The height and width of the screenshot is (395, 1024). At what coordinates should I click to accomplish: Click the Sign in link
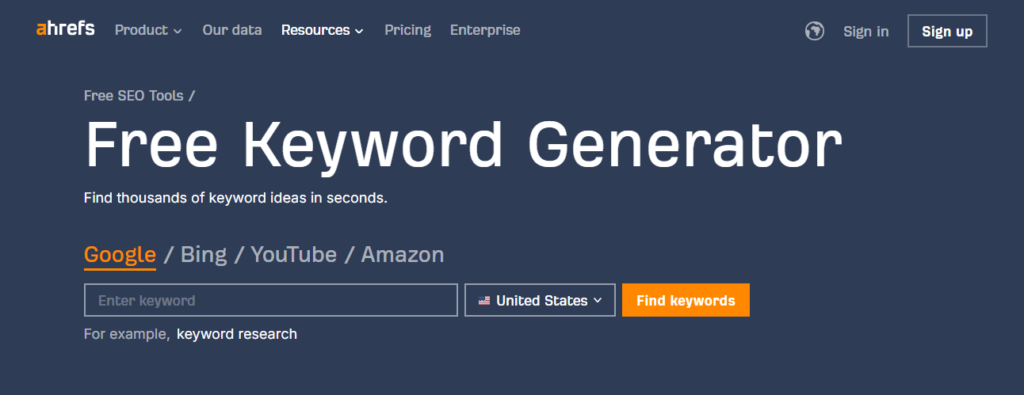click(866, 31)
